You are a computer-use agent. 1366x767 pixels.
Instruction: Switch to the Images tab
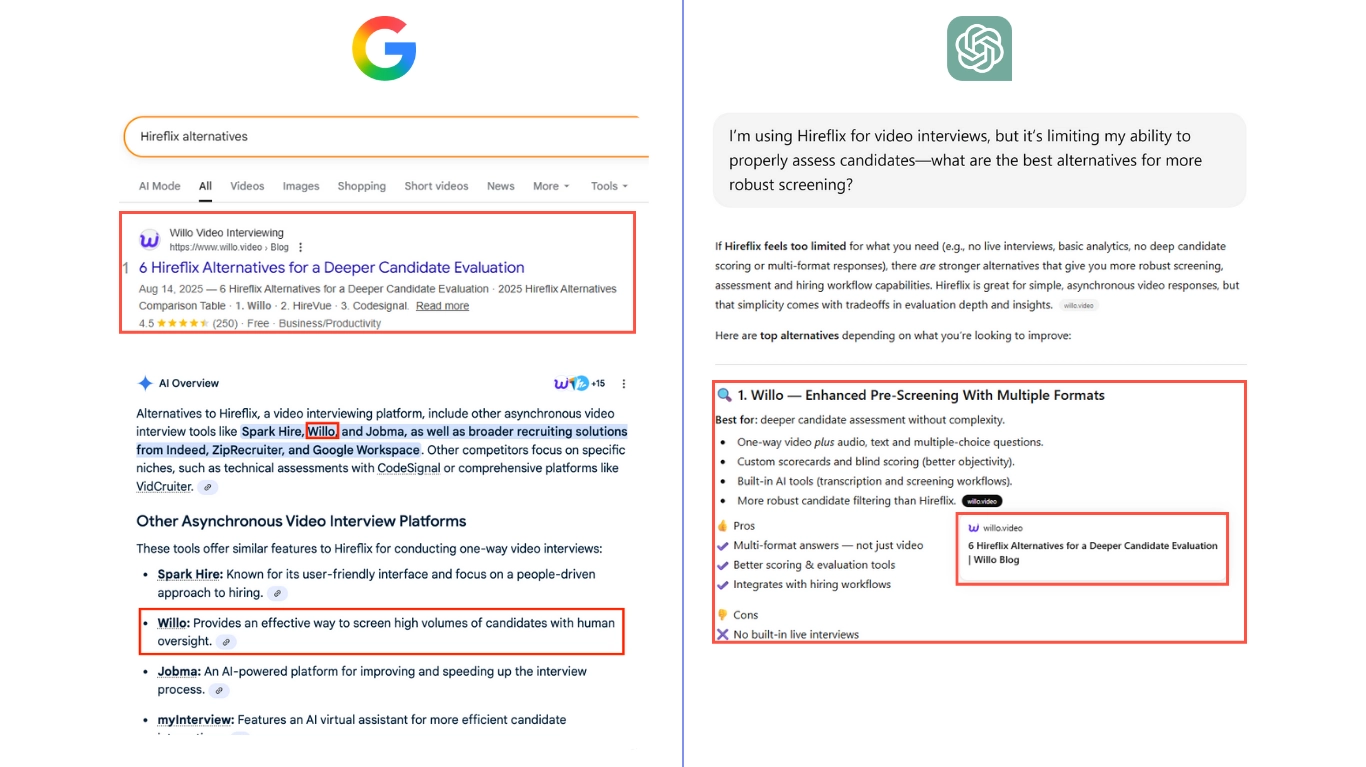301,186
